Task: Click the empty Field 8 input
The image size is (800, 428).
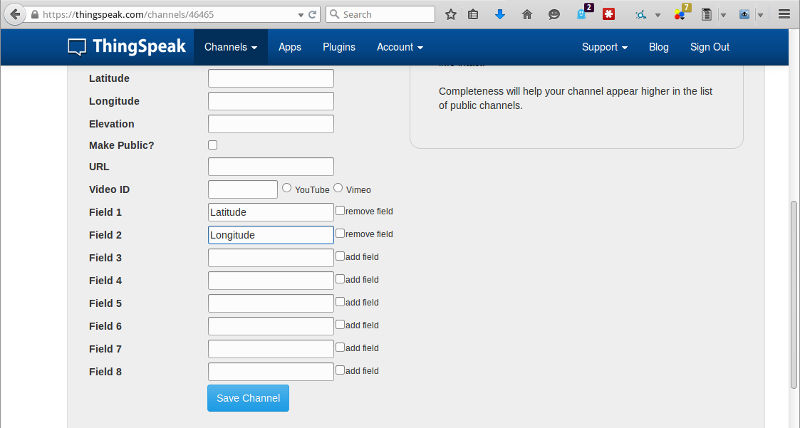Action: tap(271, 371)
